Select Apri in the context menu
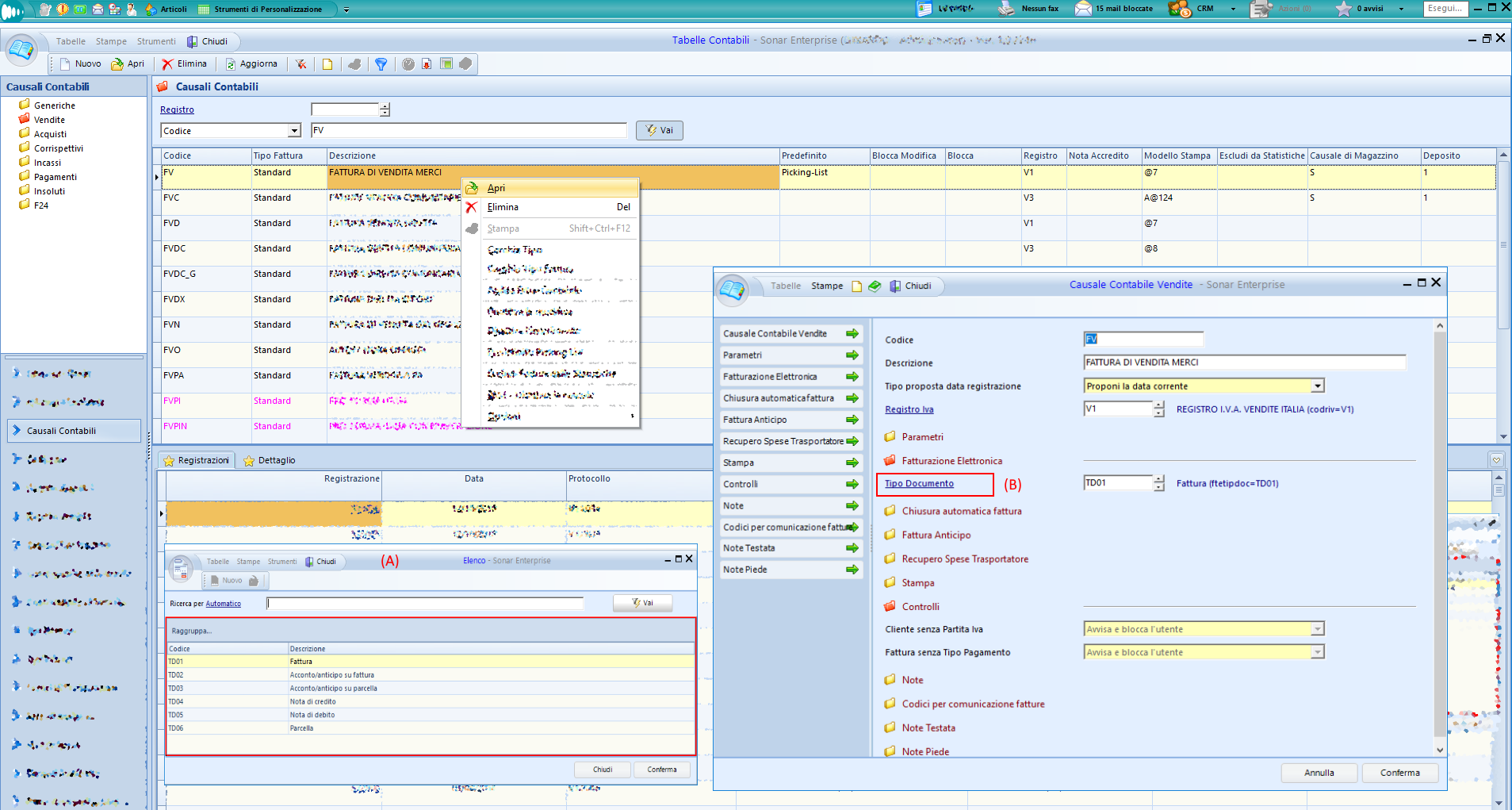The image size is (1512, 810). pos(496,188)
